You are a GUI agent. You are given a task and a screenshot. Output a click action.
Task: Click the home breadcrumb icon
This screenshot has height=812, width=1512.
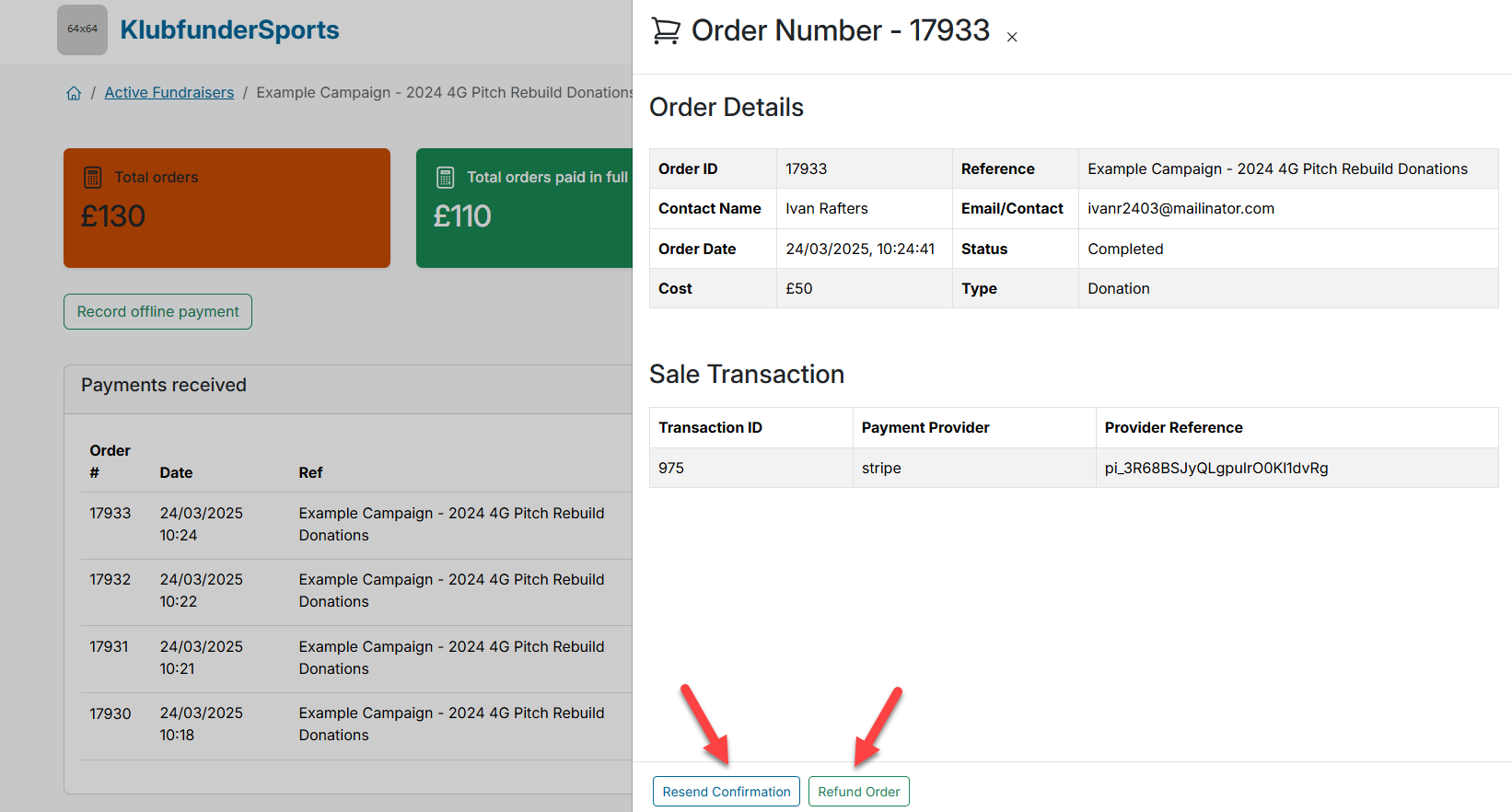coord(74,93)
